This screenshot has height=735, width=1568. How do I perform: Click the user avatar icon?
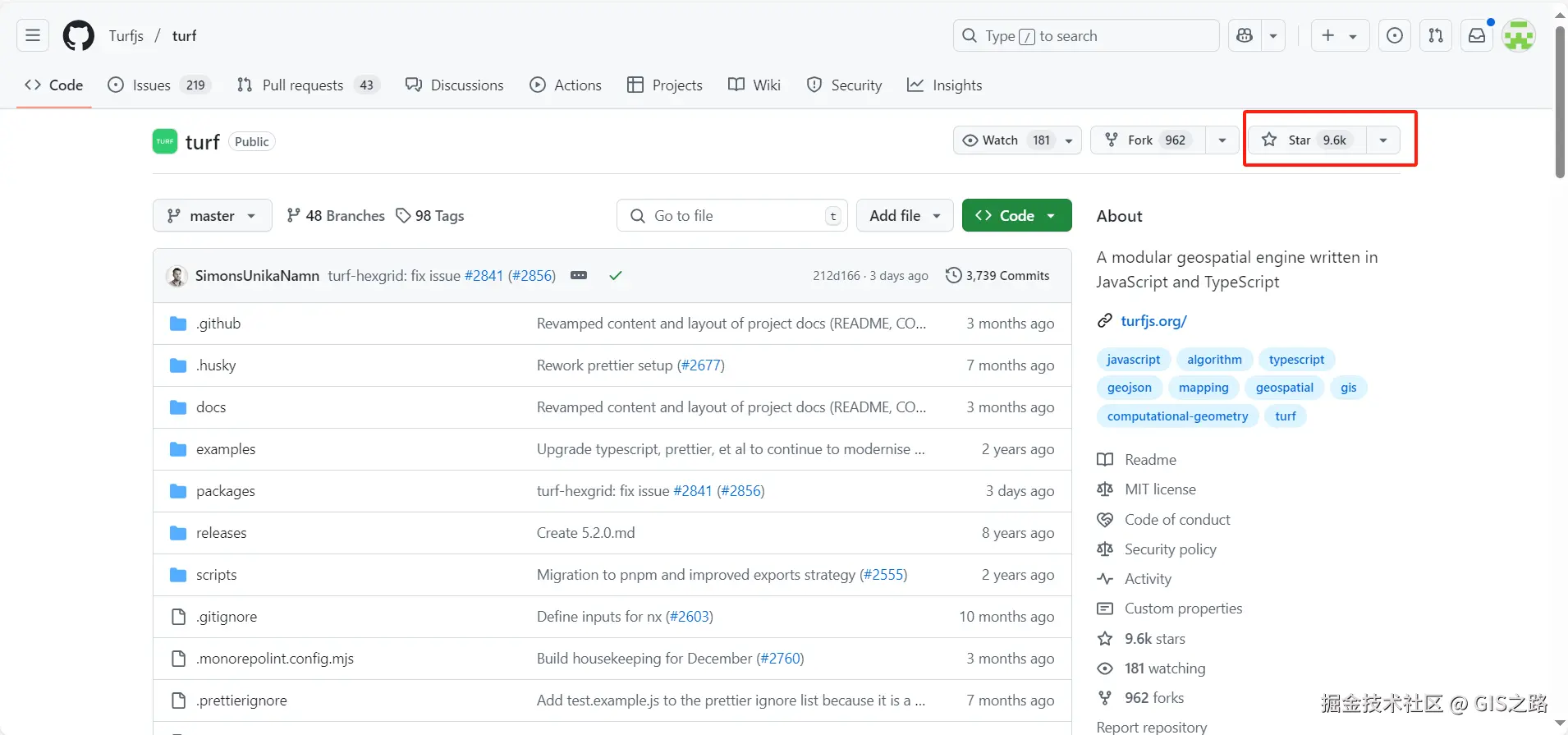1519,35
